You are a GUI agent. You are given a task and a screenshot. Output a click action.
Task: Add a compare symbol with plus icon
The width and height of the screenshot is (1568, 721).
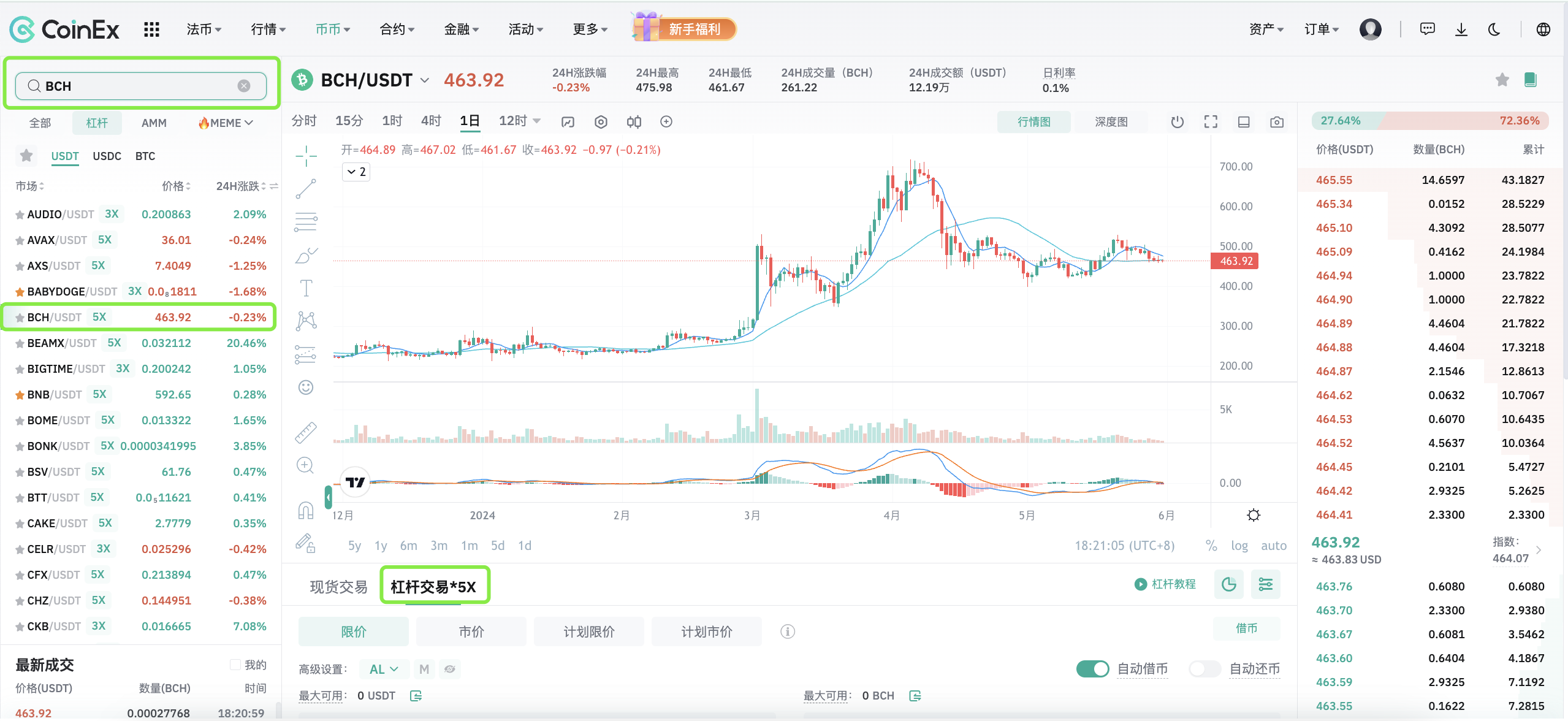[666, 121]
